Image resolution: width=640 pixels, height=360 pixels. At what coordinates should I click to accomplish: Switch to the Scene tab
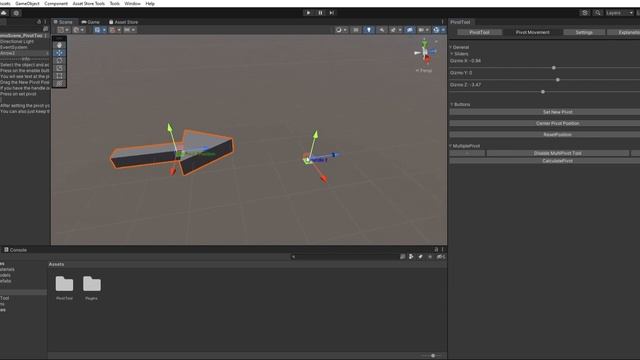click(63, 22)
